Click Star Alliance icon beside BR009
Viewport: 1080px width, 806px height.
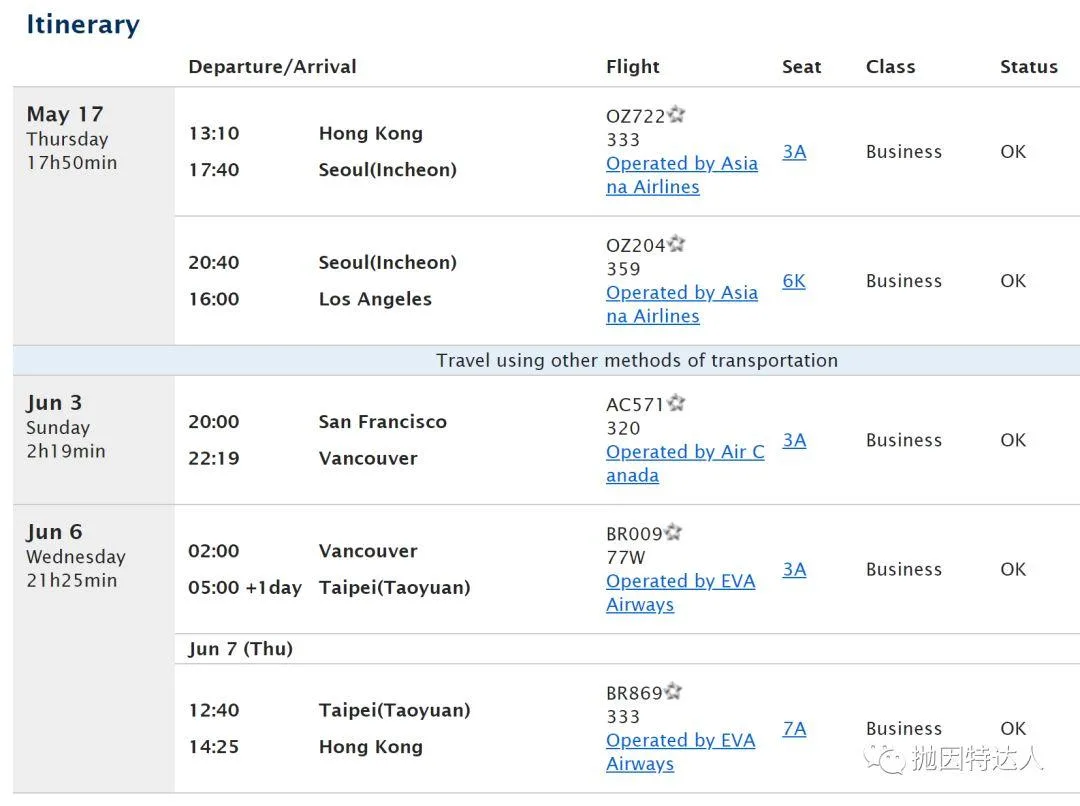pyautogui.click(x=673, y=533)
